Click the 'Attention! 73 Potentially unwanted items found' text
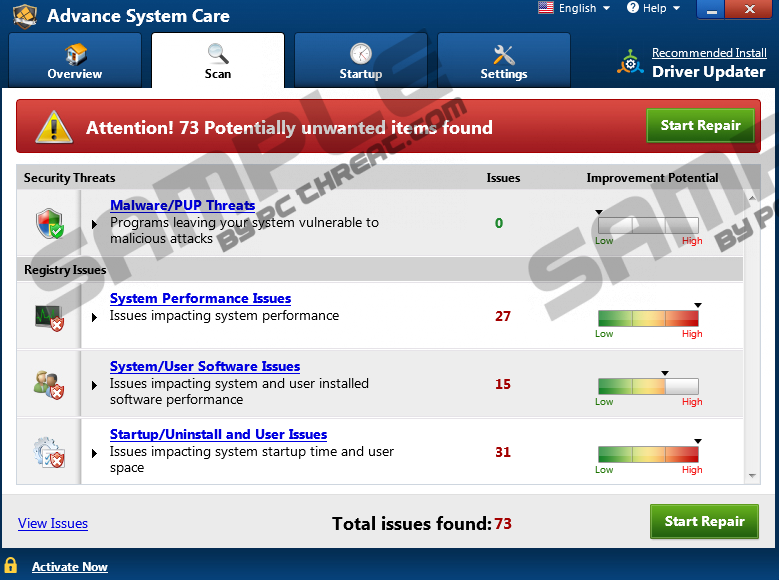Image resolution: width=779 pixels, height=580 pixels. (289, 128)
